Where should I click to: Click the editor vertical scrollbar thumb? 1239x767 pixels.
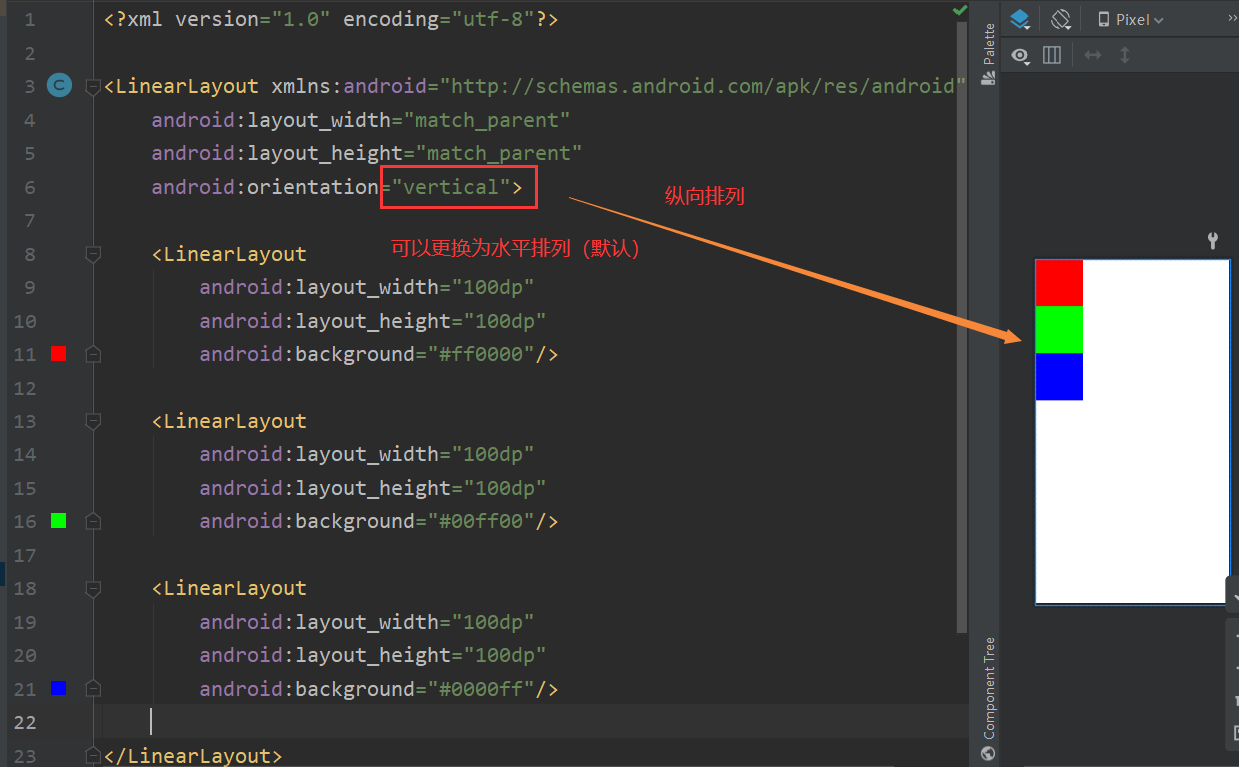[962, 325]
